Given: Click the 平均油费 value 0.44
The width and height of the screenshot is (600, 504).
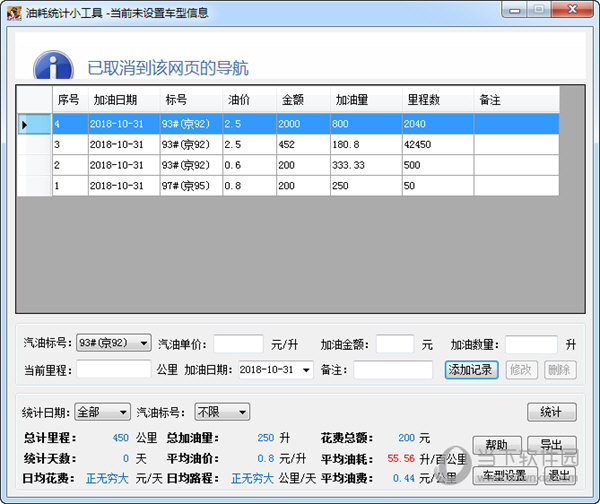Looking at the screenshot, I should pyautogui.click(x=404, y=478).
